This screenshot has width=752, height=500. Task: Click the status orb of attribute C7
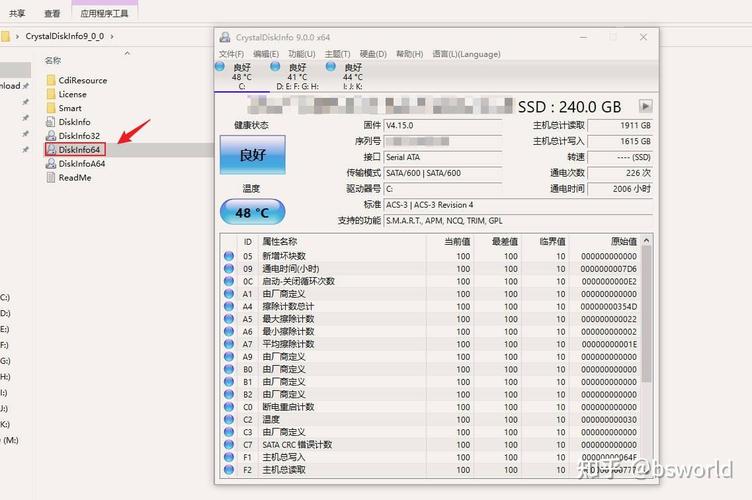click(229, 444)
